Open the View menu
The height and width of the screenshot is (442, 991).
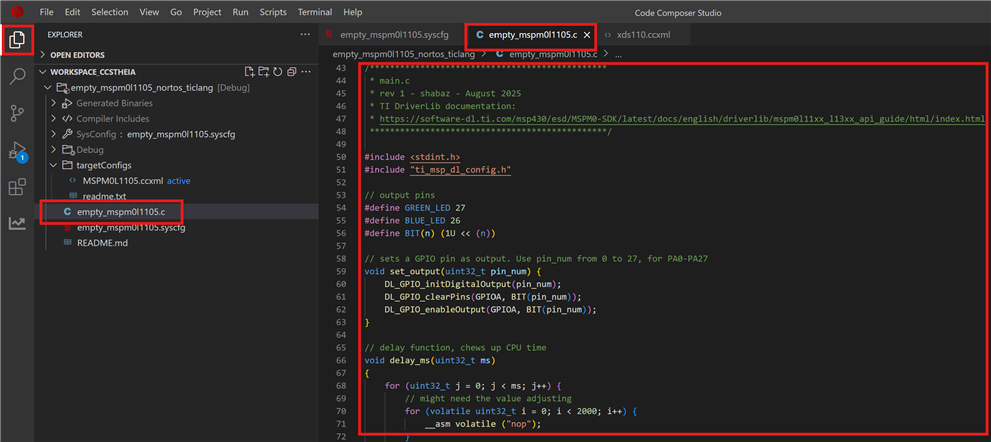[x=149, y=12]
